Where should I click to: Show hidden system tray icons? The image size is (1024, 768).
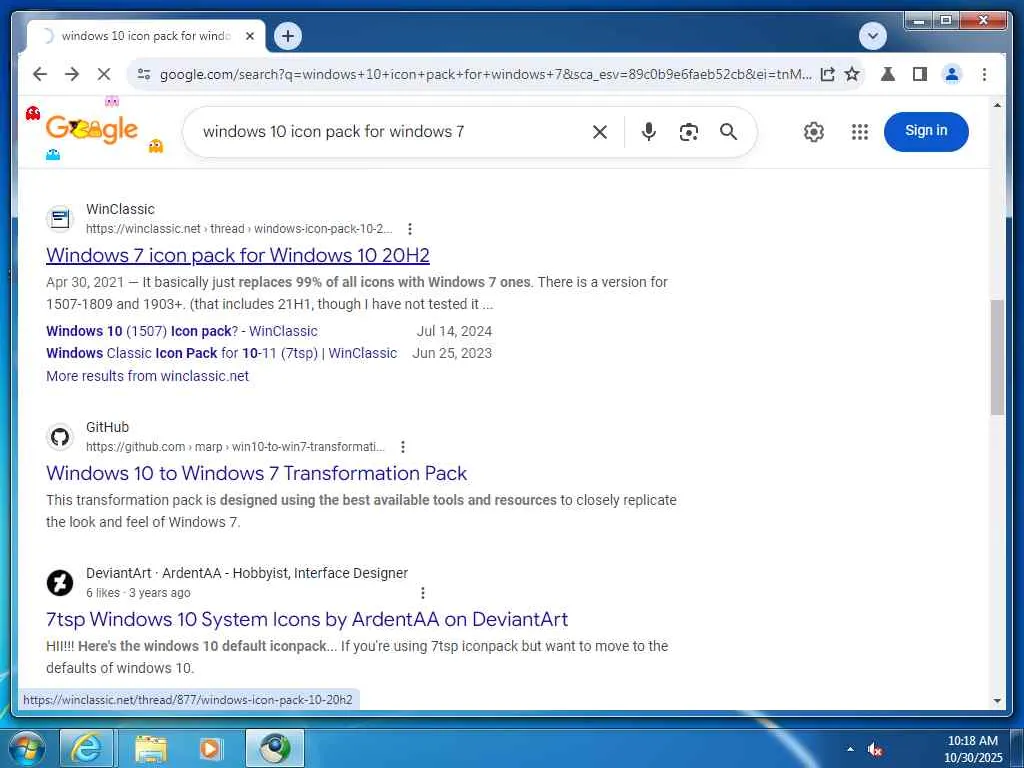[850, 749]
